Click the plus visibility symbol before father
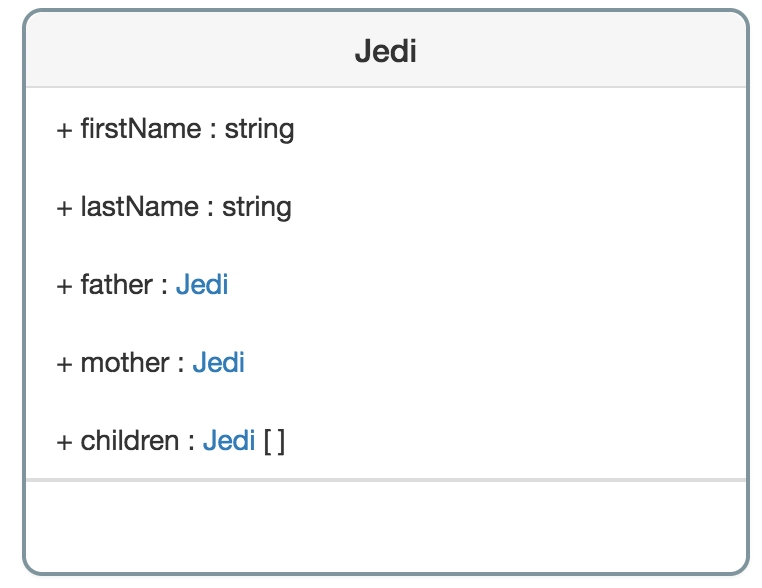The height and width of the screenshot is (588, 762). coord(65,286)
